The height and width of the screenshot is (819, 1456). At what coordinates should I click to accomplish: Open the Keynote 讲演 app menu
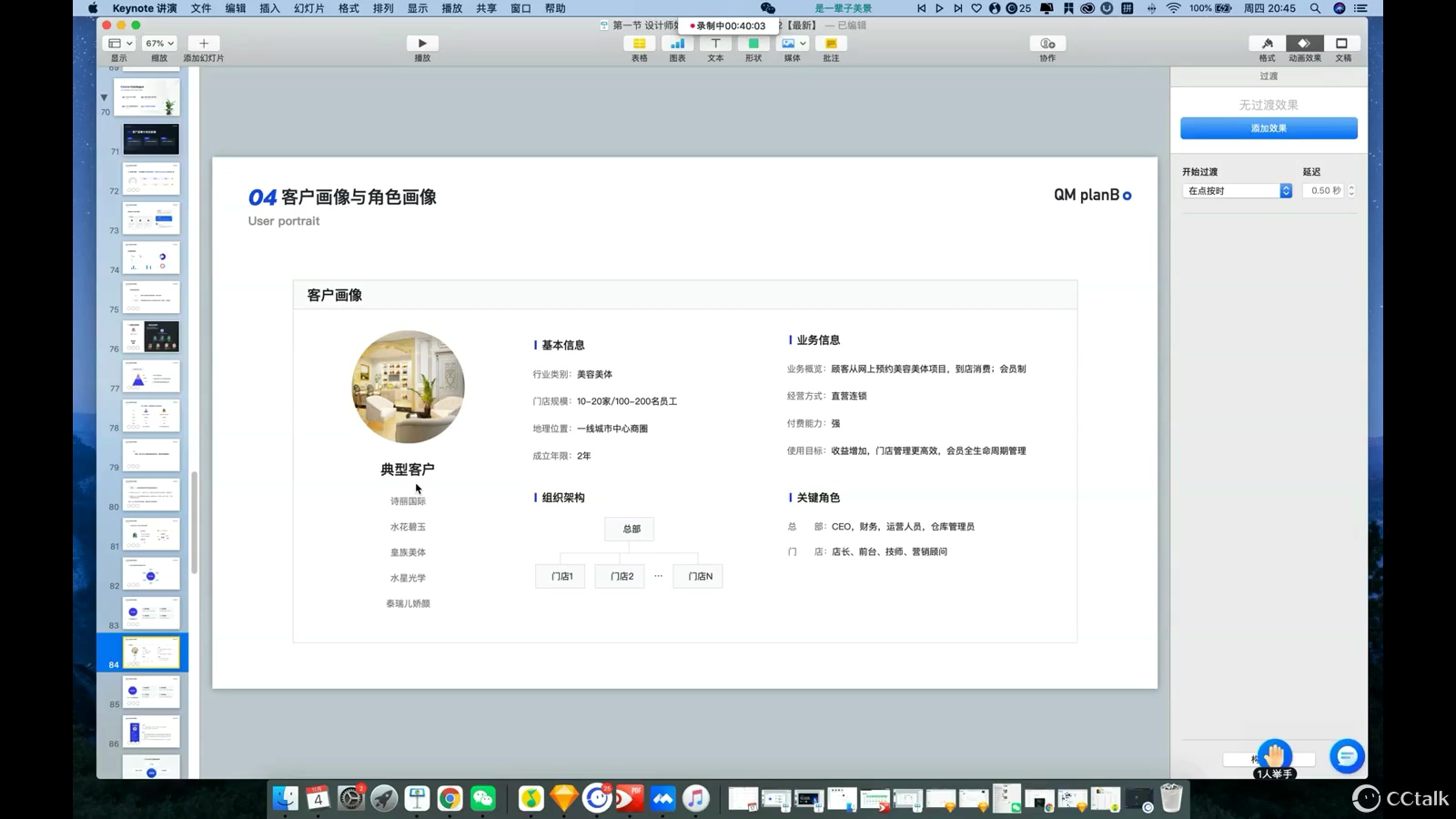(x=145, y=8)
